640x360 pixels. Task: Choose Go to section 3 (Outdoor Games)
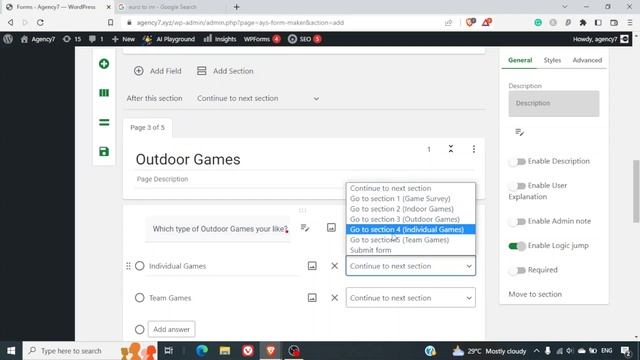411,219
